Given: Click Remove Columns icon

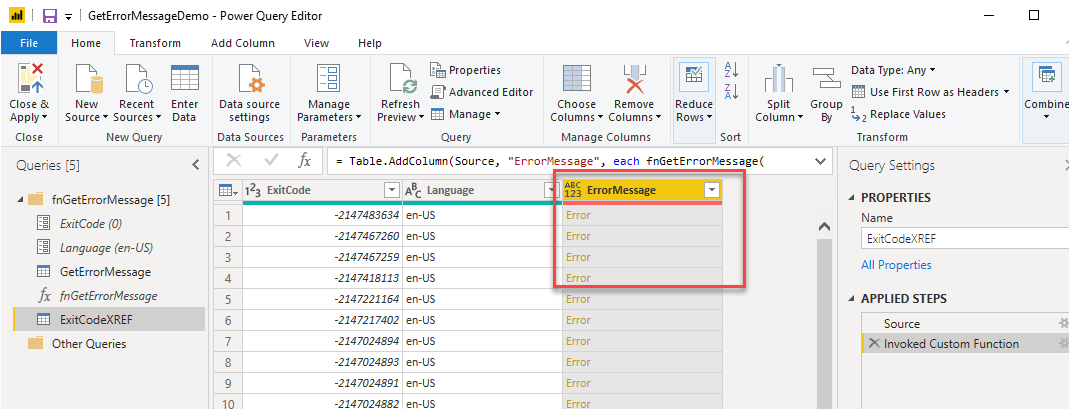Looking at the screenshot, I should [634, 79].
